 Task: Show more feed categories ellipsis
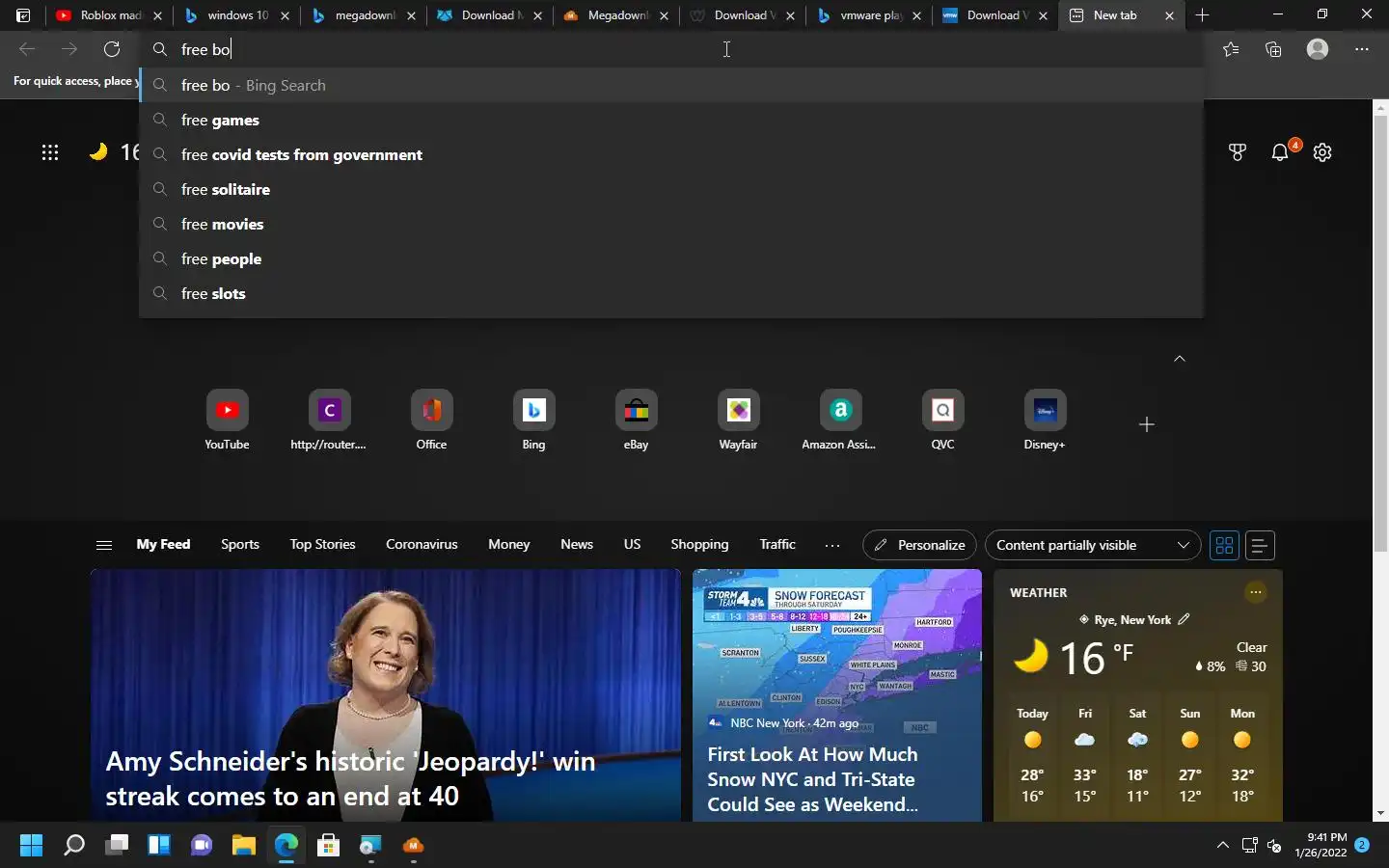(832, 545)
